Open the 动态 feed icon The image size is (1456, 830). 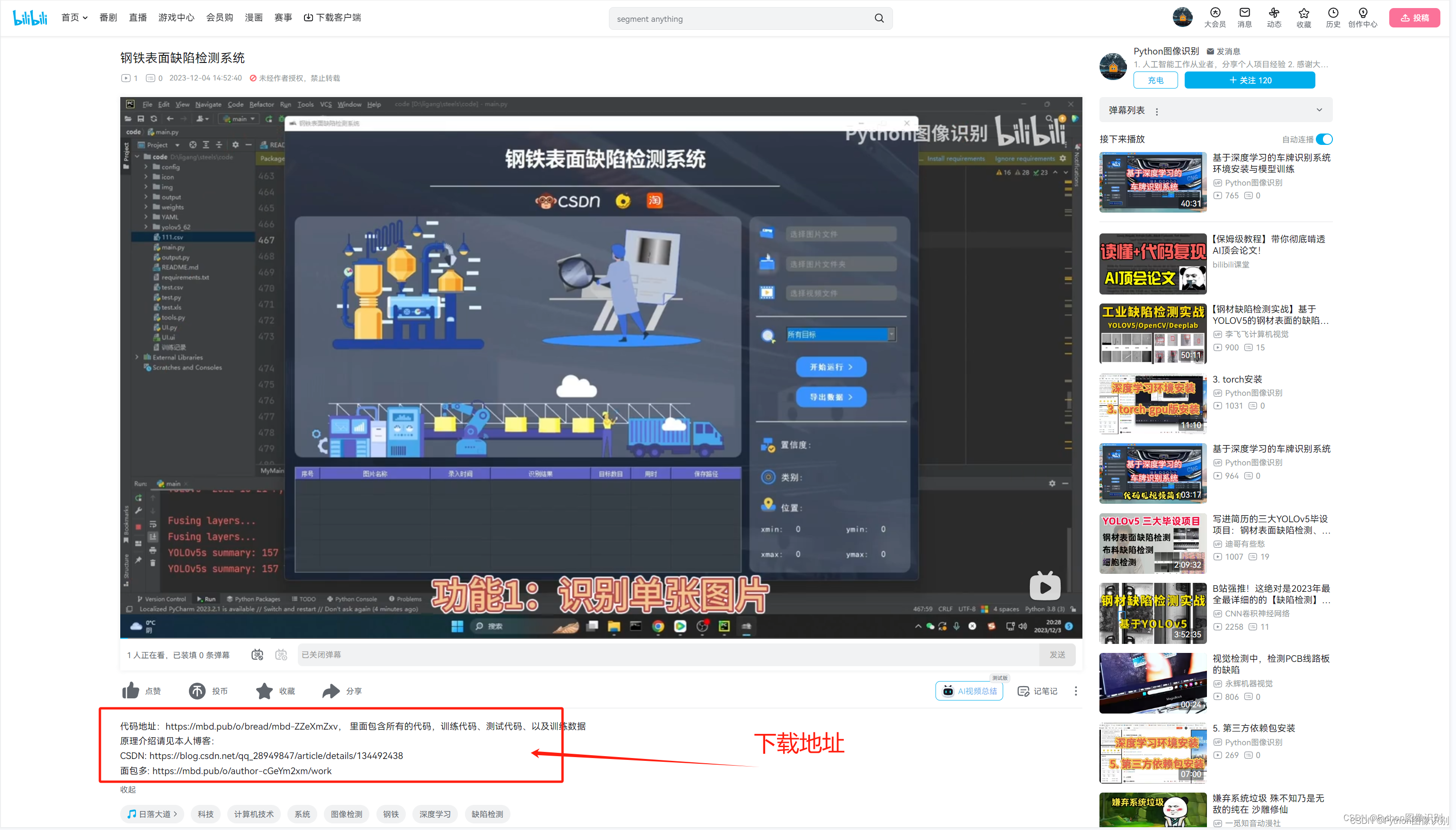(x=1274, y=18)
